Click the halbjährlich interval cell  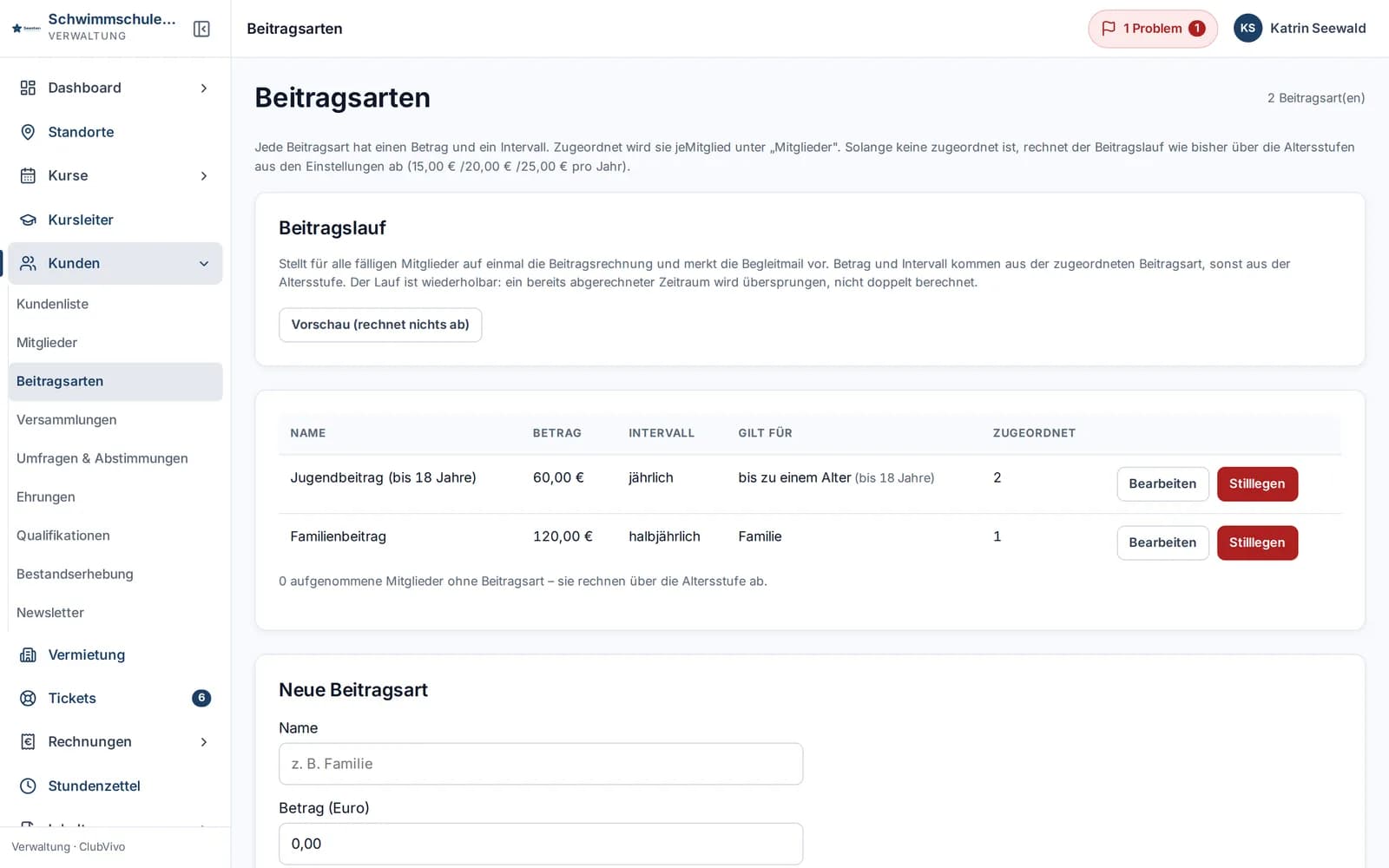[665, 536]
